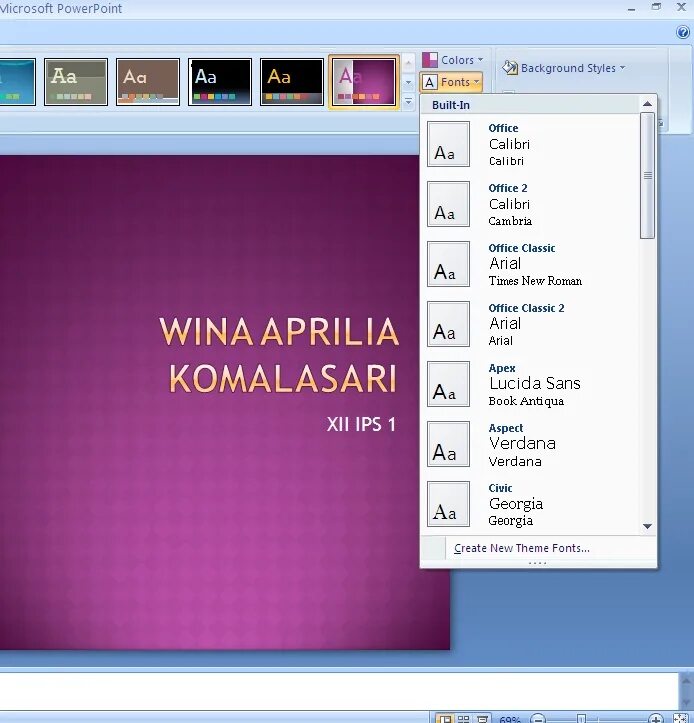Start Slide Show view

pos(482,719)
